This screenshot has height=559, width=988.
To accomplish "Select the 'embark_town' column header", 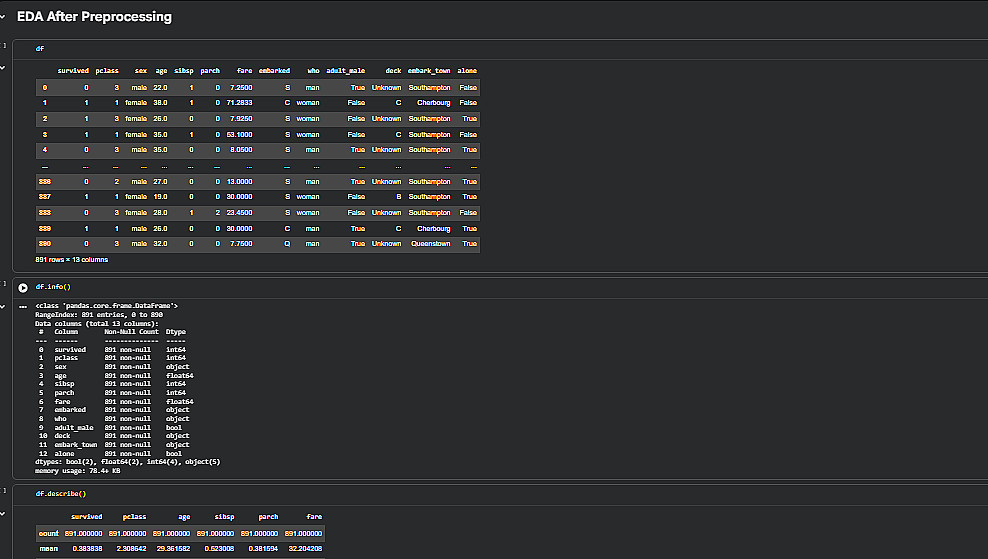I will (429, 71).
